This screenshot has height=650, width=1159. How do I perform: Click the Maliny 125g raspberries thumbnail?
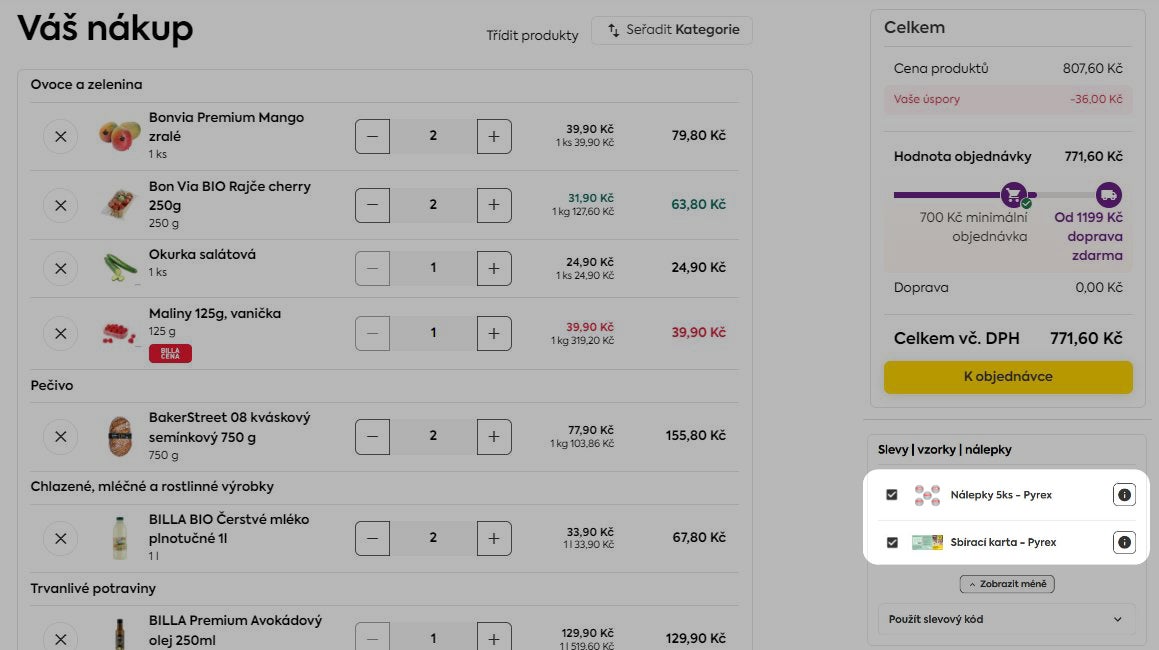click(x=120, y=333)
